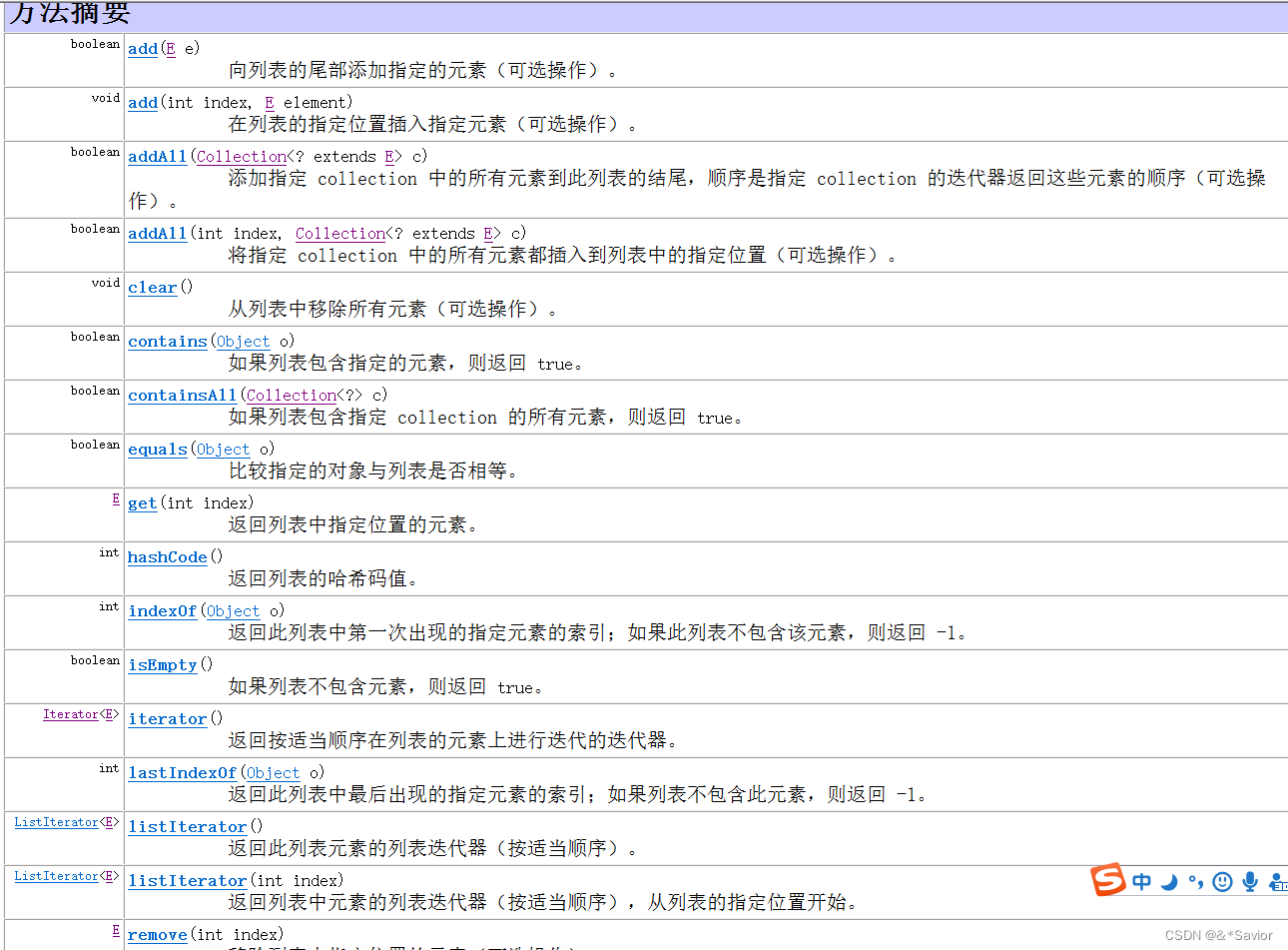The height and width of the screenshot is (950, 1288).
Task: Open the IME toolbox person icon
Action: [1278, 882]
